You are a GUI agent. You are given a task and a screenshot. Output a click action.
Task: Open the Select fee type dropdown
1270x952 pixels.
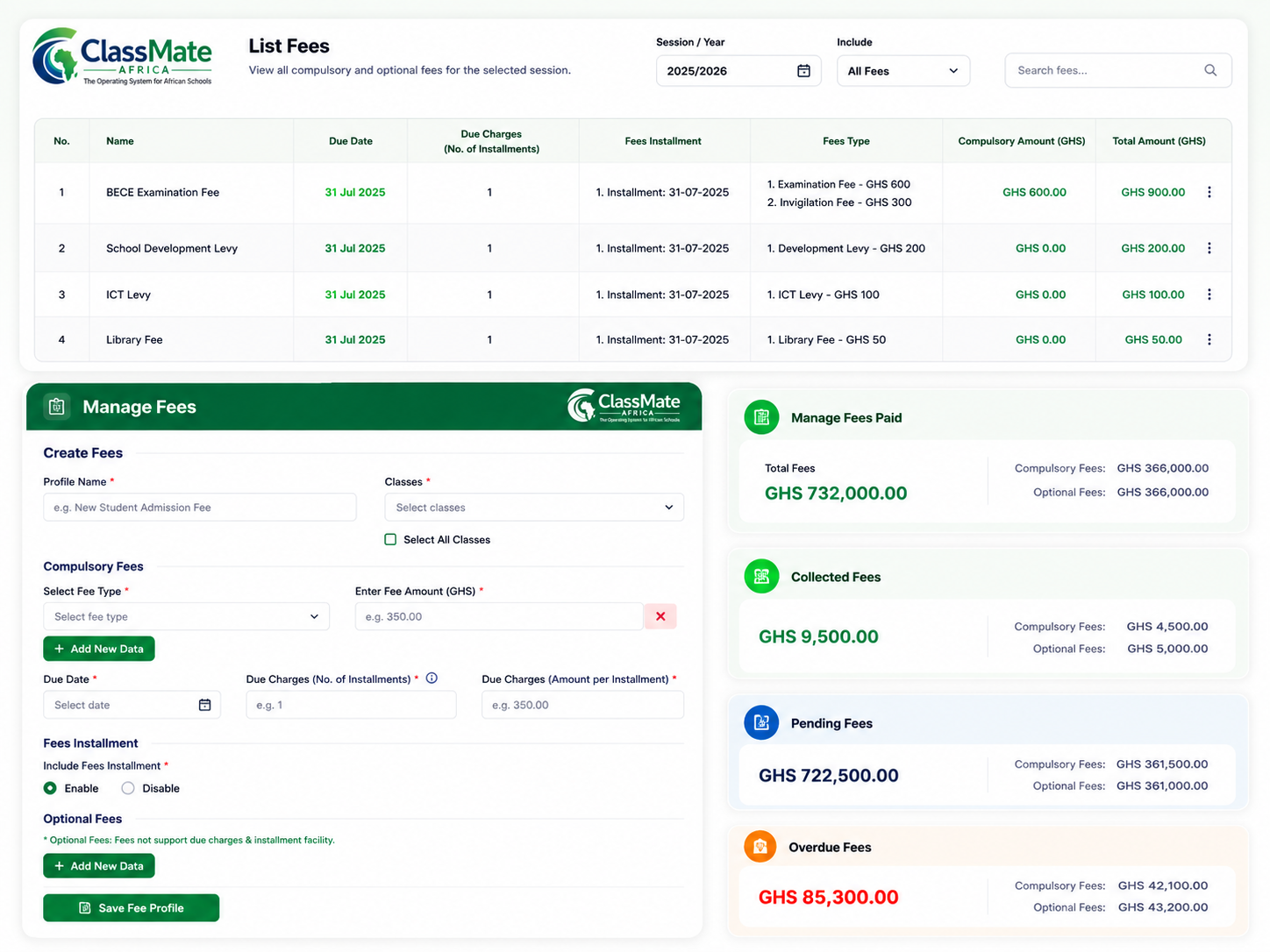(x=186, y=616)
